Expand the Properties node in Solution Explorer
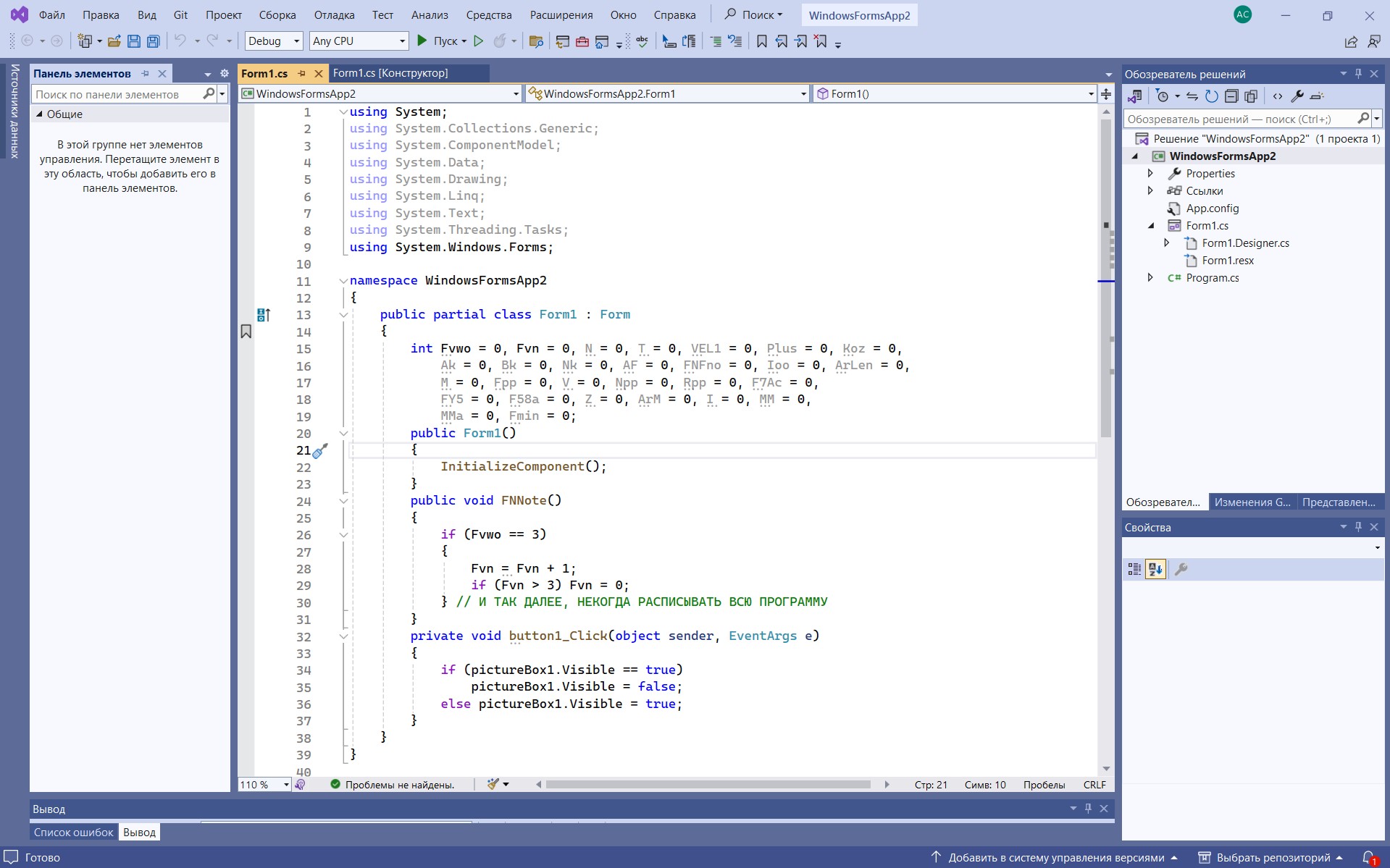The width and height of the screenshot is (1390, 868). (x=1150, y=174)
